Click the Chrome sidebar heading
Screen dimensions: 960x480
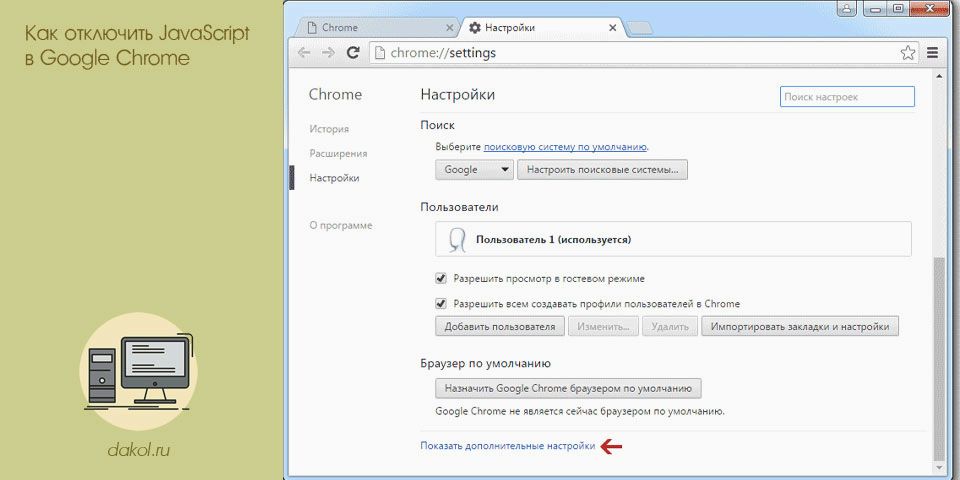[x=335, y=95]
